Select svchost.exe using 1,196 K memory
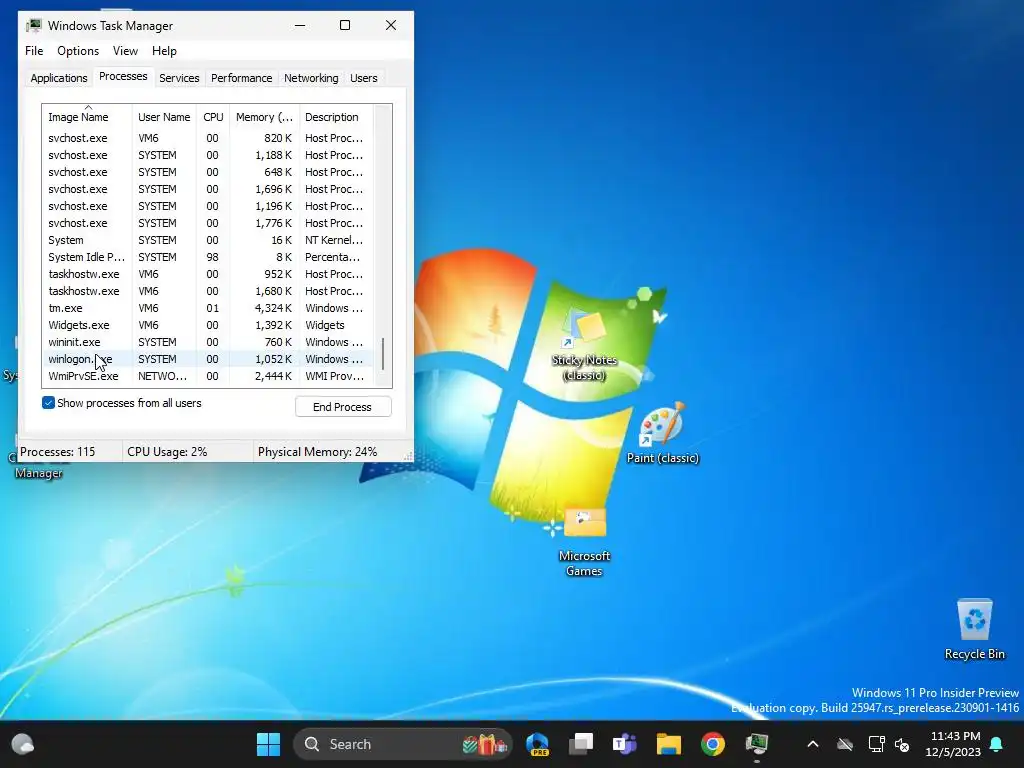Viewport: 1024px width, 768px height. 208,206
